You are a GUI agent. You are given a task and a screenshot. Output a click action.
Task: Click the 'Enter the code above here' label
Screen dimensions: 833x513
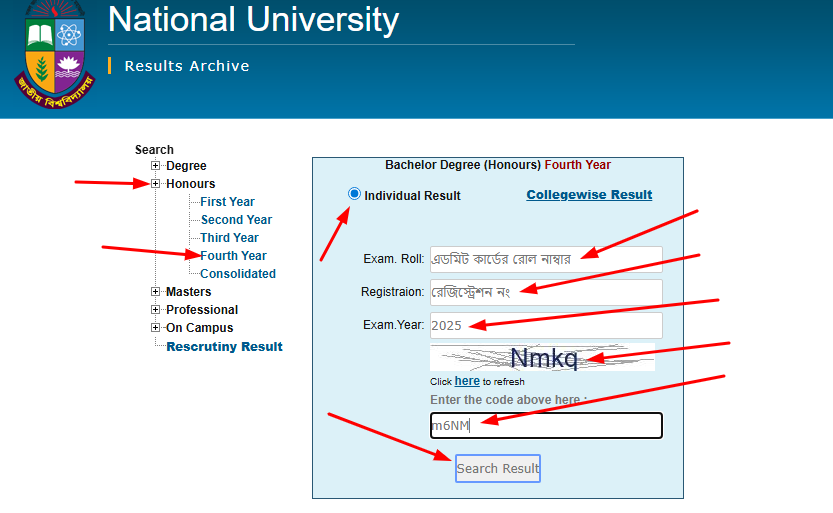point(508,400)
